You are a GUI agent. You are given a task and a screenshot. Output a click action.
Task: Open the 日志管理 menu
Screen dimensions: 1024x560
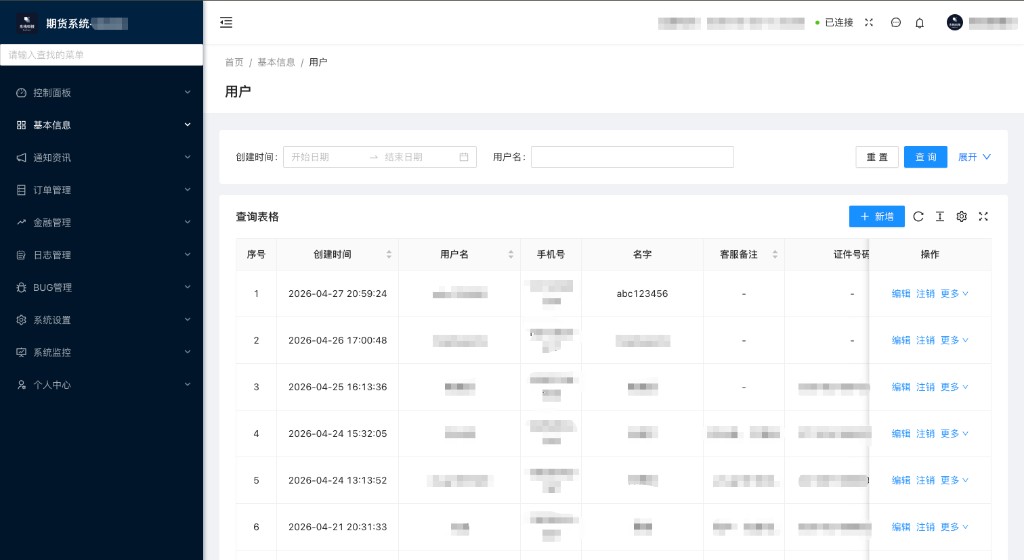click(x=101, y=255)
